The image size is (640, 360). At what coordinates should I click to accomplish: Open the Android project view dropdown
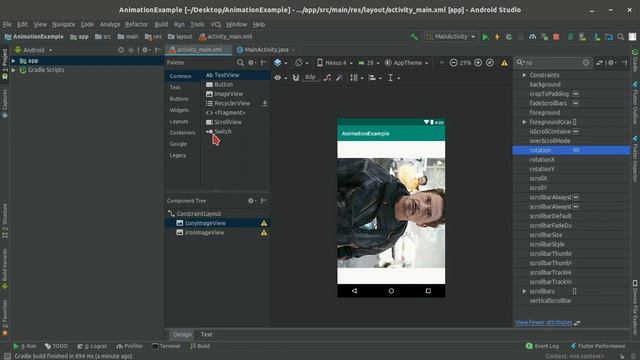click(33, 50)
